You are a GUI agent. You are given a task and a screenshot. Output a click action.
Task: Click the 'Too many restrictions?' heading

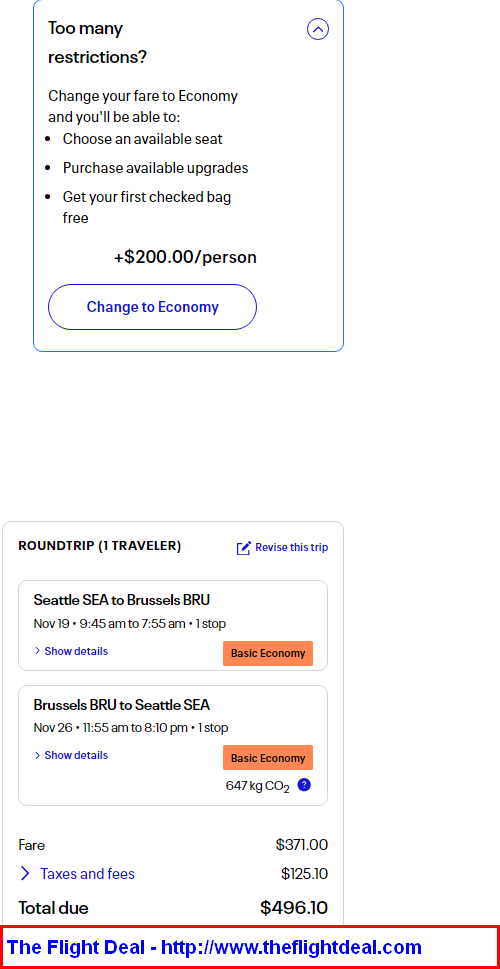click(98, 43)
